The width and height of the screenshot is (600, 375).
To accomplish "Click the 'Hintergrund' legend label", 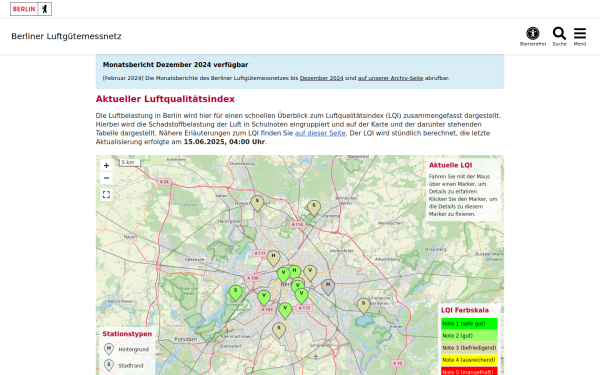I will [x=134, y=349].
